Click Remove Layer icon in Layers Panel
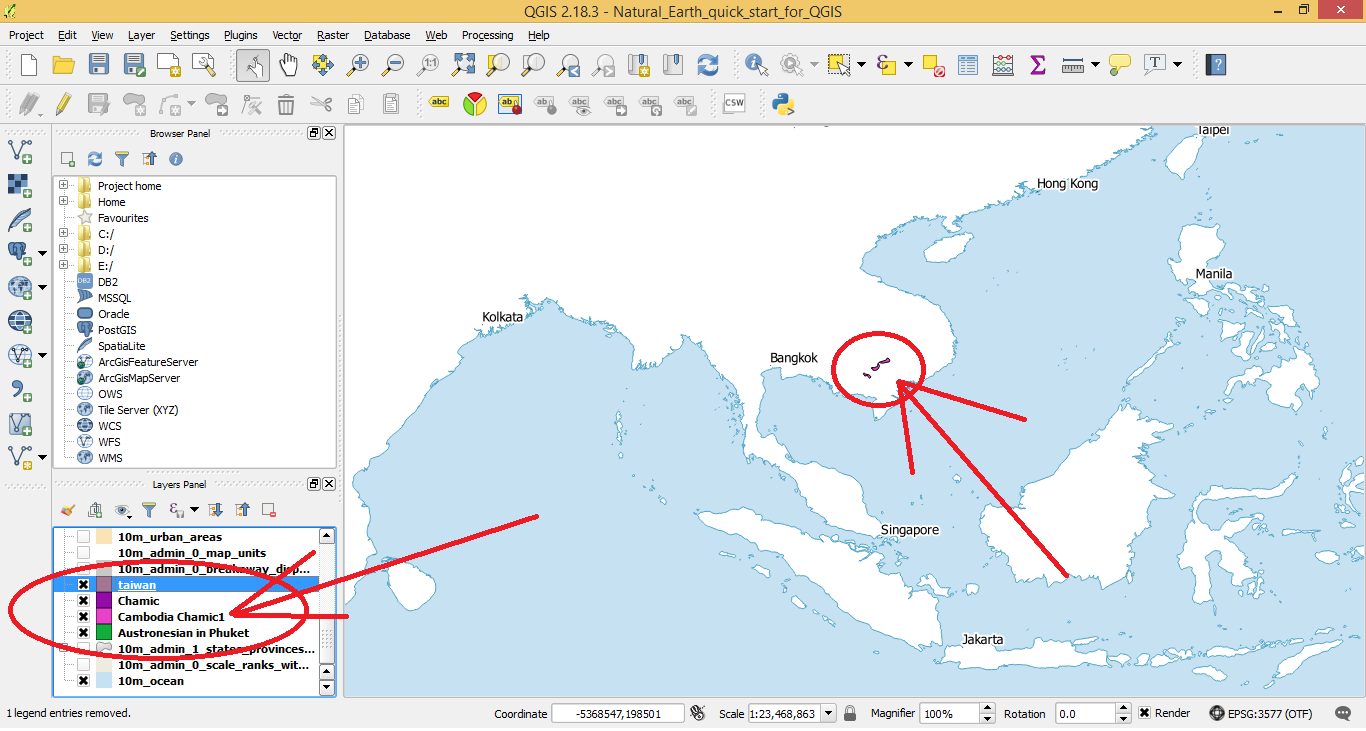The image size is (1366, 731). [268, 510]
